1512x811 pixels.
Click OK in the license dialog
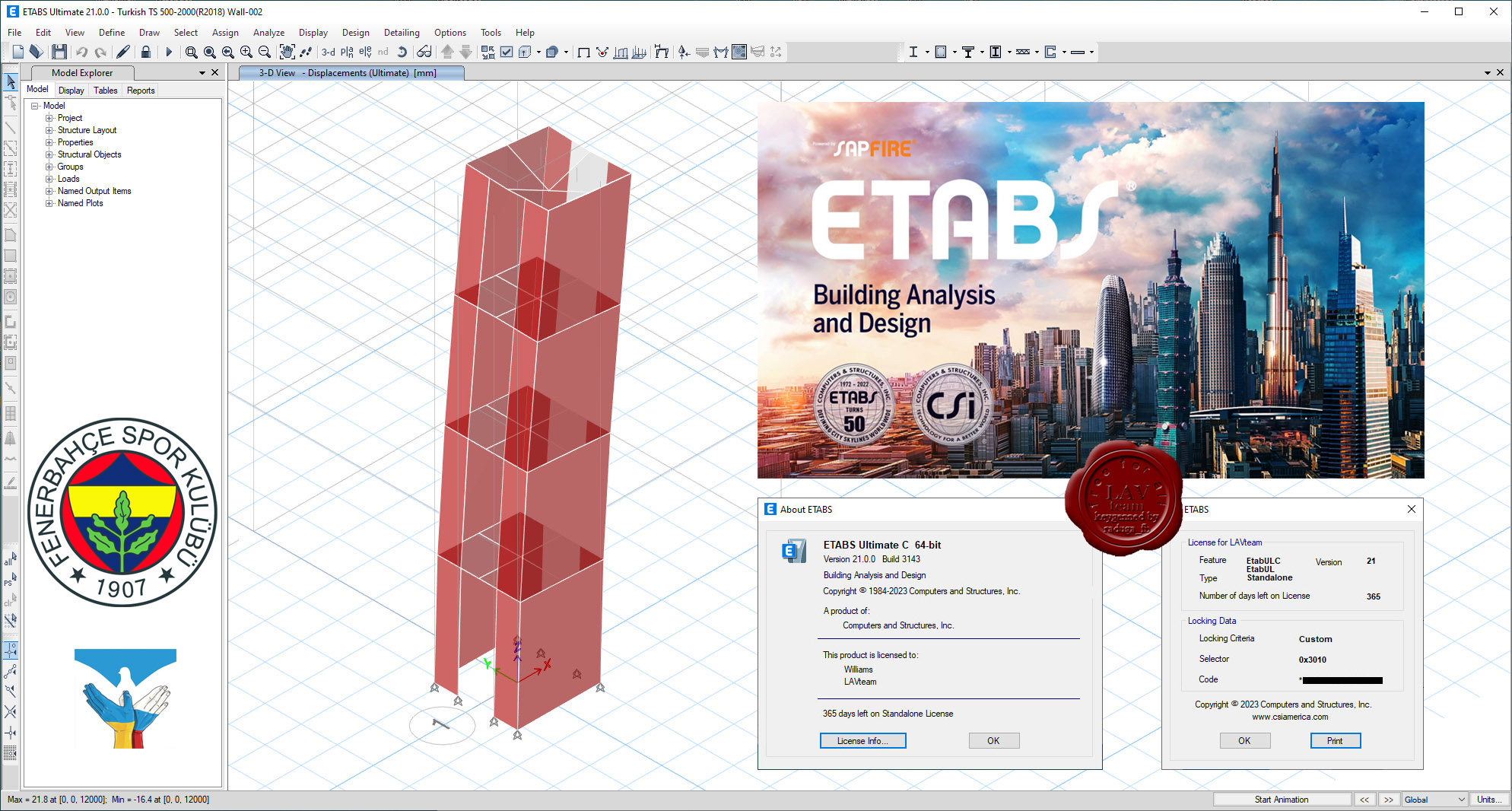point(1244,741)
